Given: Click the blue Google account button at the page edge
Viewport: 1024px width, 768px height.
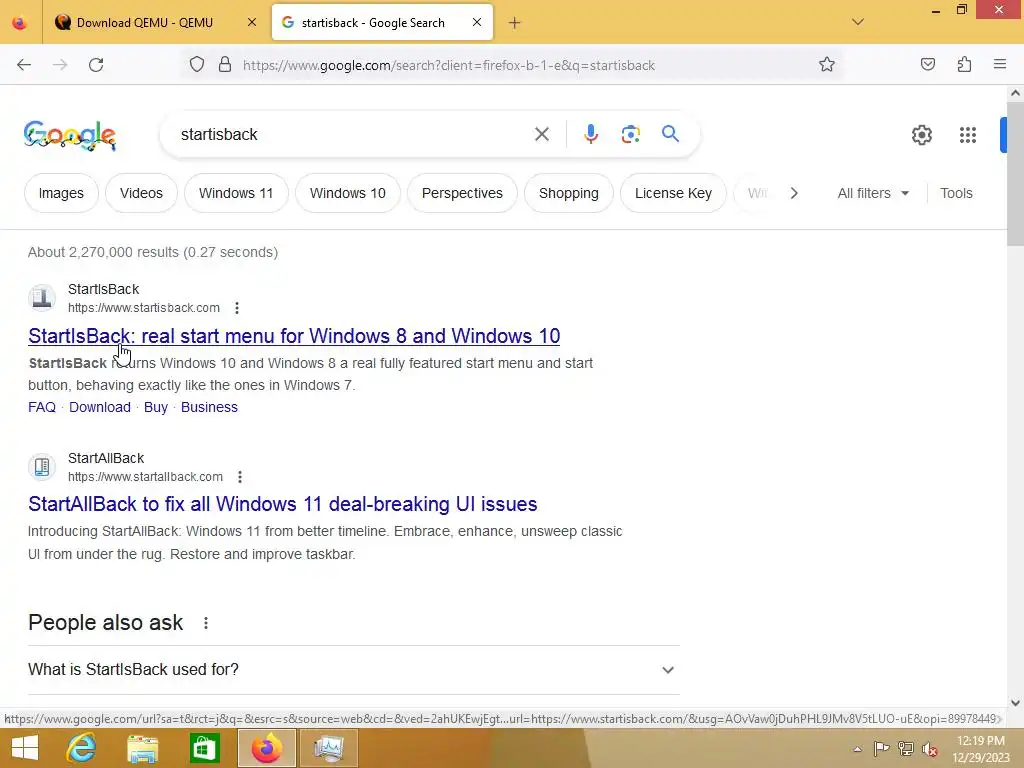Looking at the screenshot, I should coord(1003,135).
